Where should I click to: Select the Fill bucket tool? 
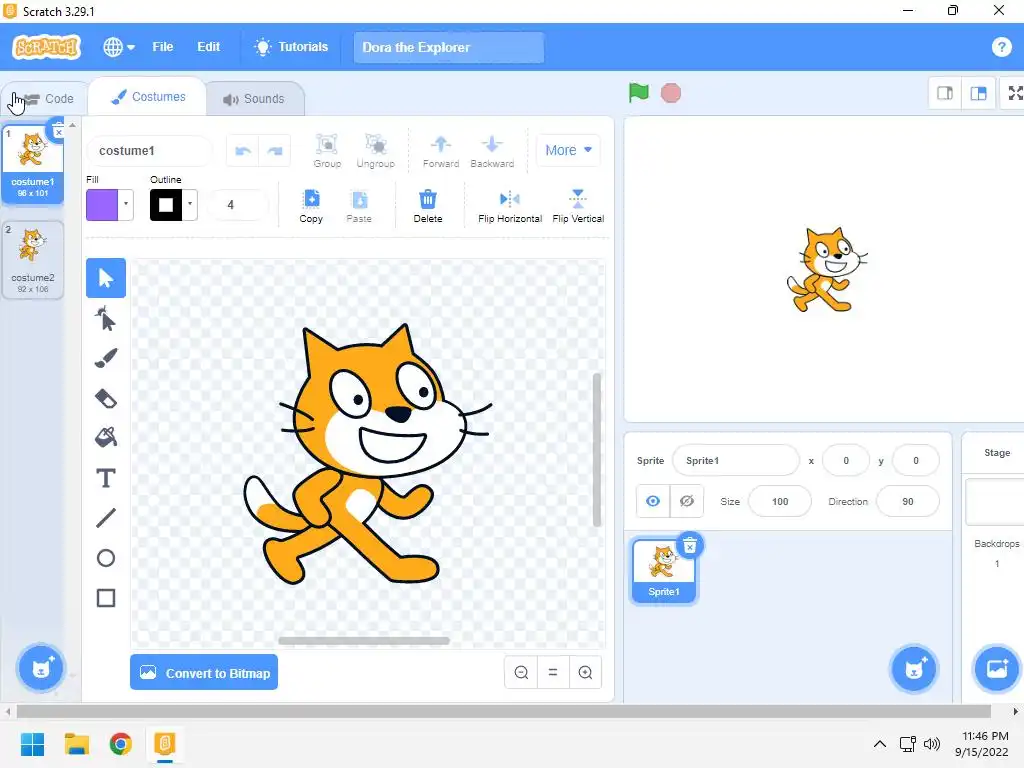click(106, 438)
